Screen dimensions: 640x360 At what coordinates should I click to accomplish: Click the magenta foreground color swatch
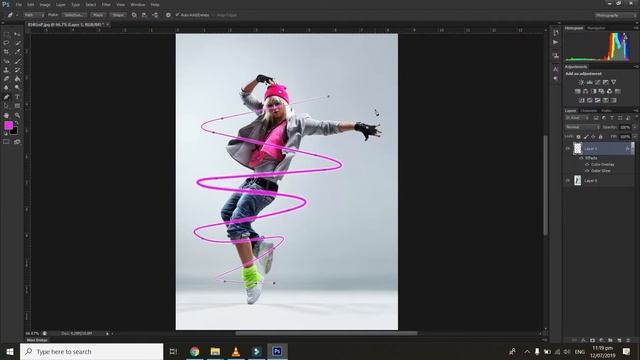coord(8,125)
